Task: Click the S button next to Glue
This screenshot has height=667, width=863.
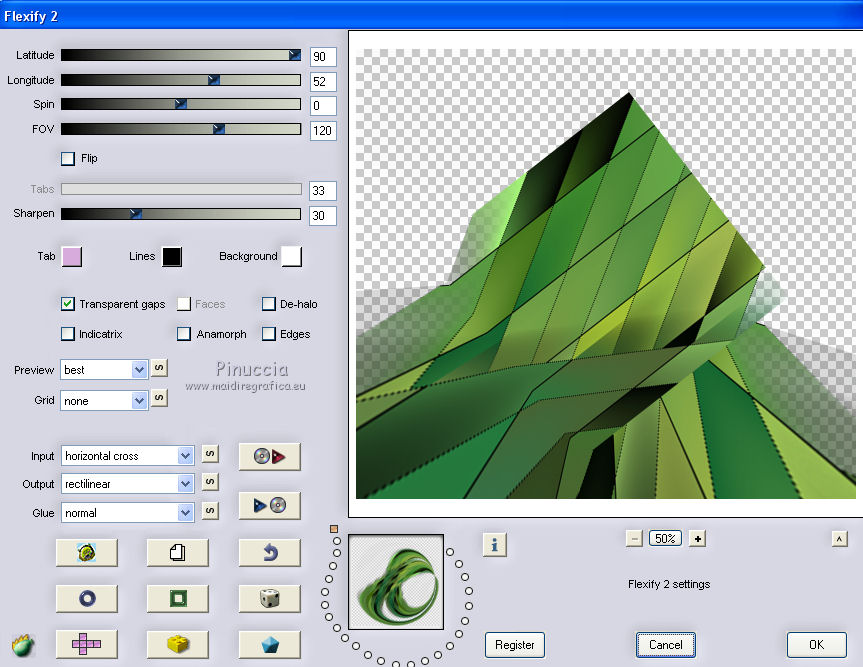Action: (210, 510)
